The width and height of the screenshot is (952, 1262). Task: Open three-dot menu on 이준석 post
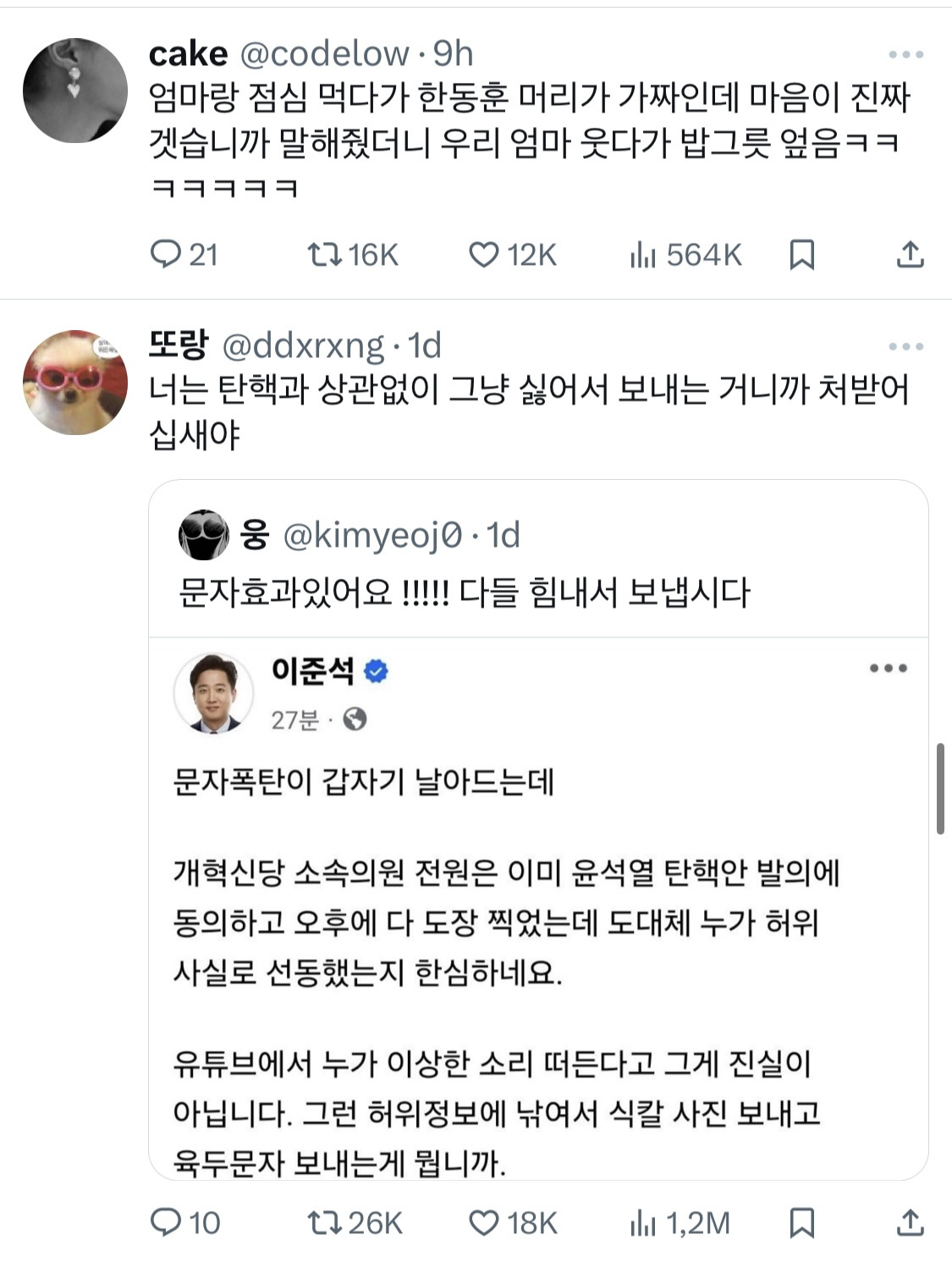tap(888, 669)
